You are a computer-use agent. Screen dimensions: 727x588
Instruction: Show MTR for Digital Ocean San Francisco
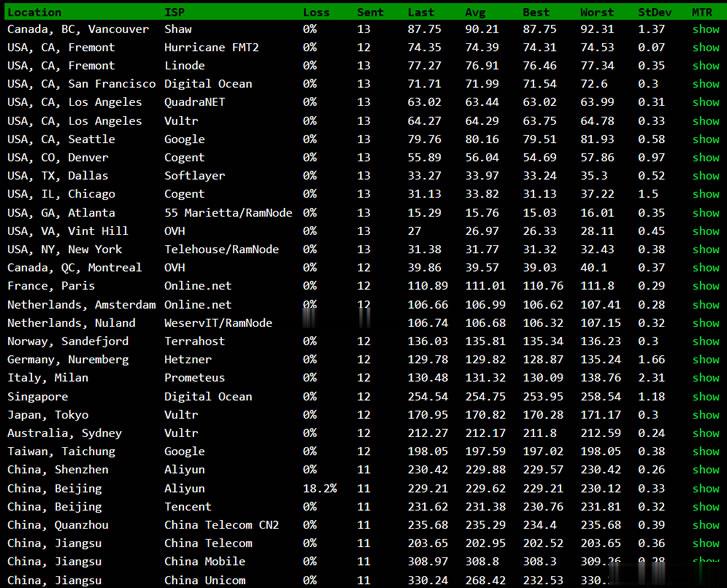pyautogui.click(x=706, y=84)
